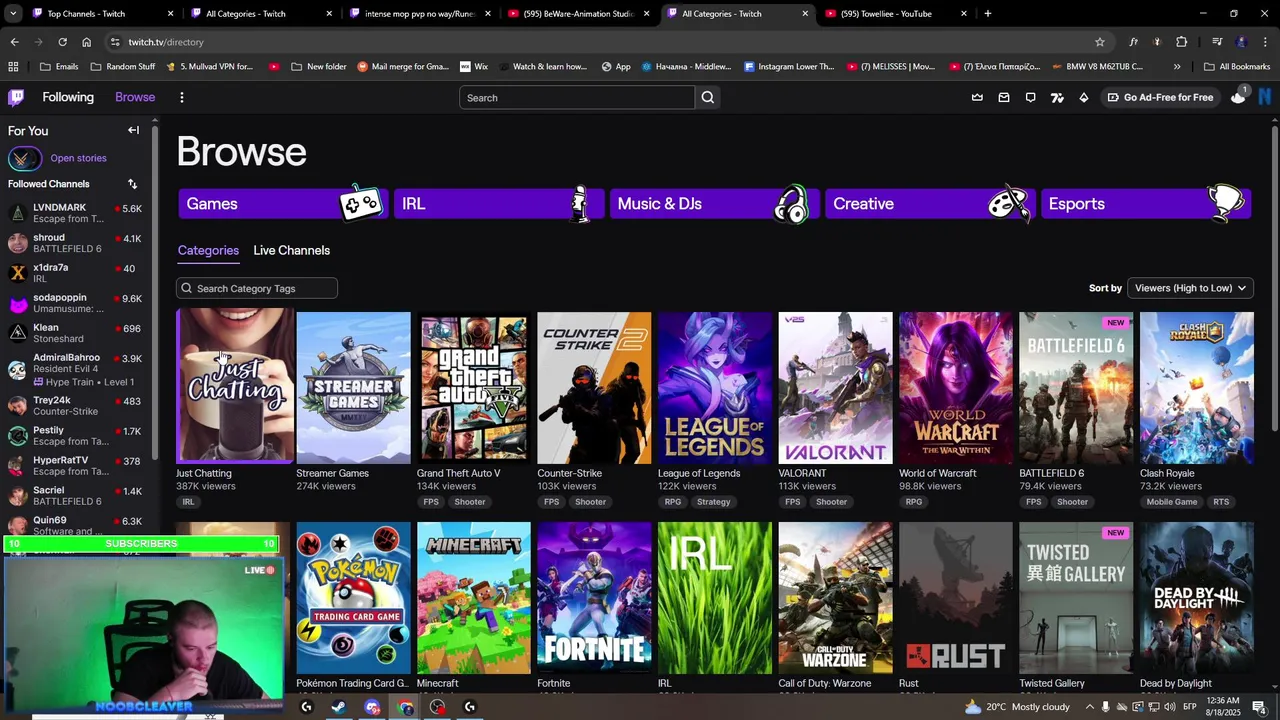Viewport: 1280px width, 720px height.
Task: Open the Browse page link
Action: pos(135,97)
